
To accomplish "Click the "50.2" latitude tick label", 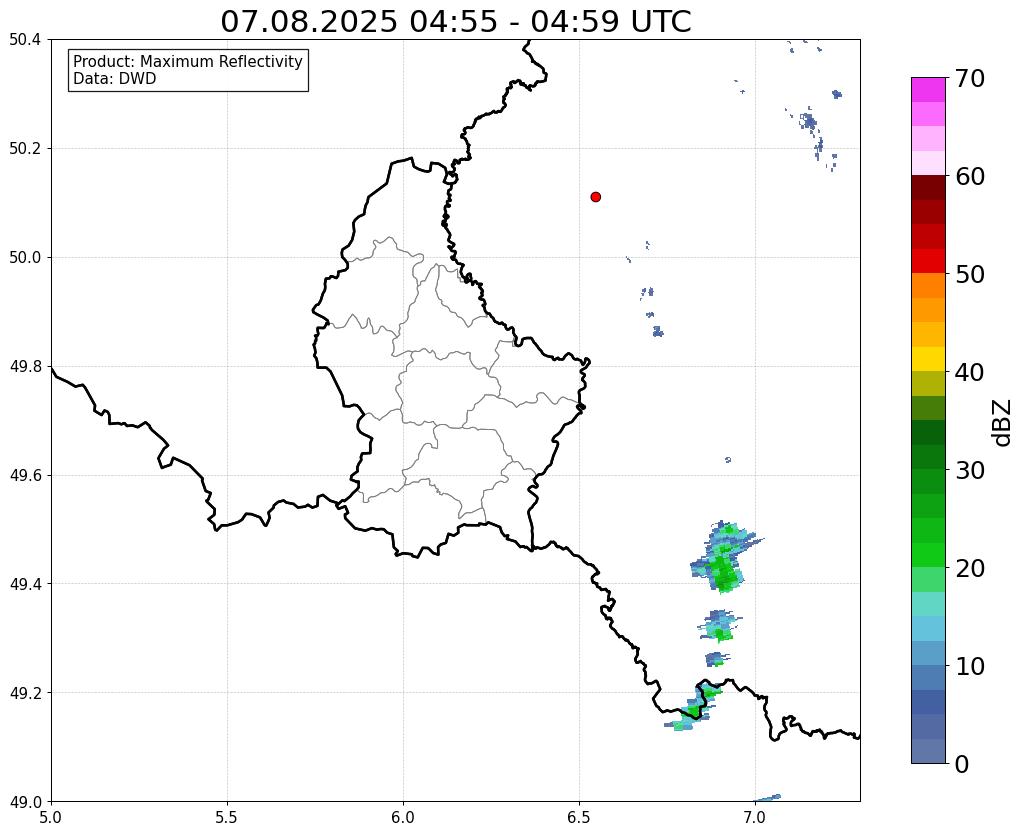I will click(x=25, y=148).
